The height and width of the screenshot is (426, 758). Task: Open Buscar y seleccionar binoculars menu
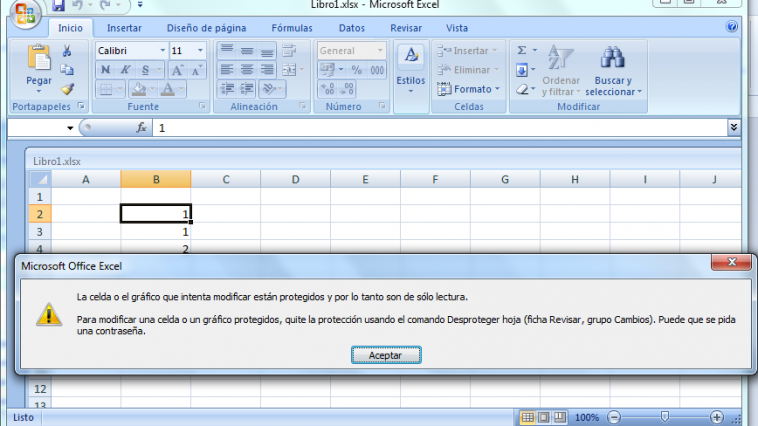click(x=613, y=70)
